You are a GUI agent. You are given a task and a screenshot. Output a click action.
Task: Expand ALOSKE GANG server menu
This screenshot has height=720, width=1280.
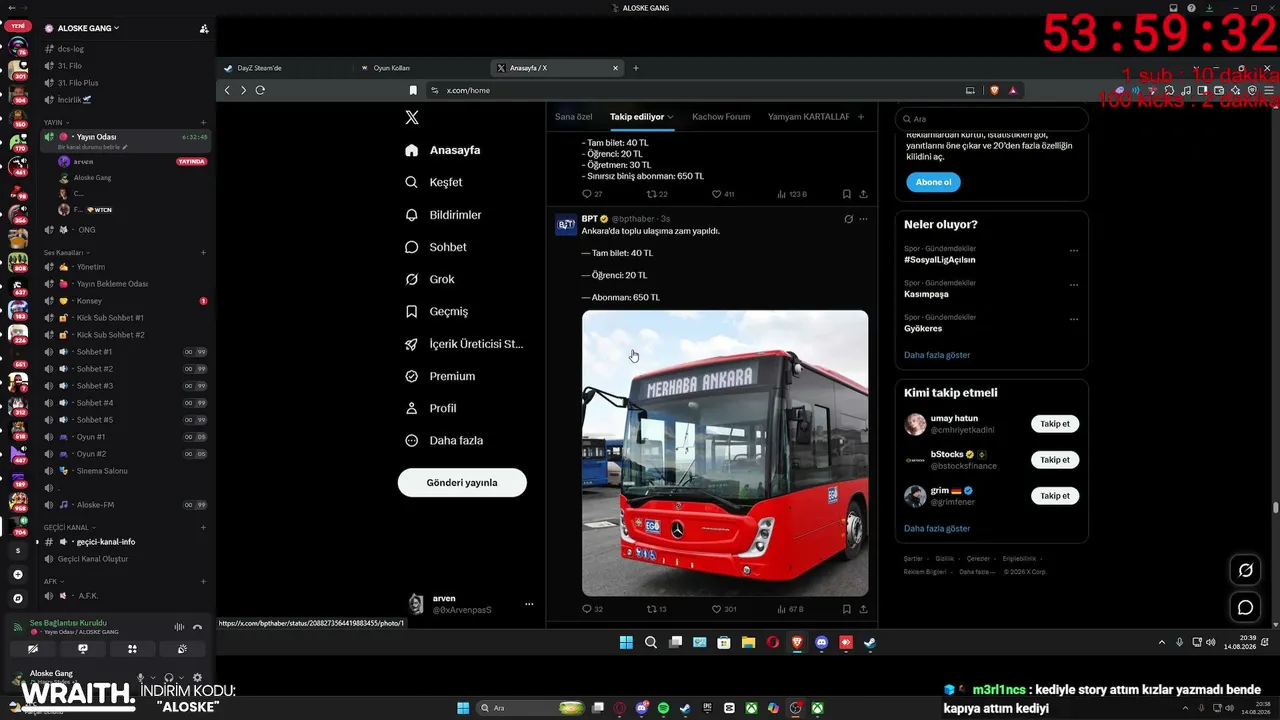click(x=88, y=28)
